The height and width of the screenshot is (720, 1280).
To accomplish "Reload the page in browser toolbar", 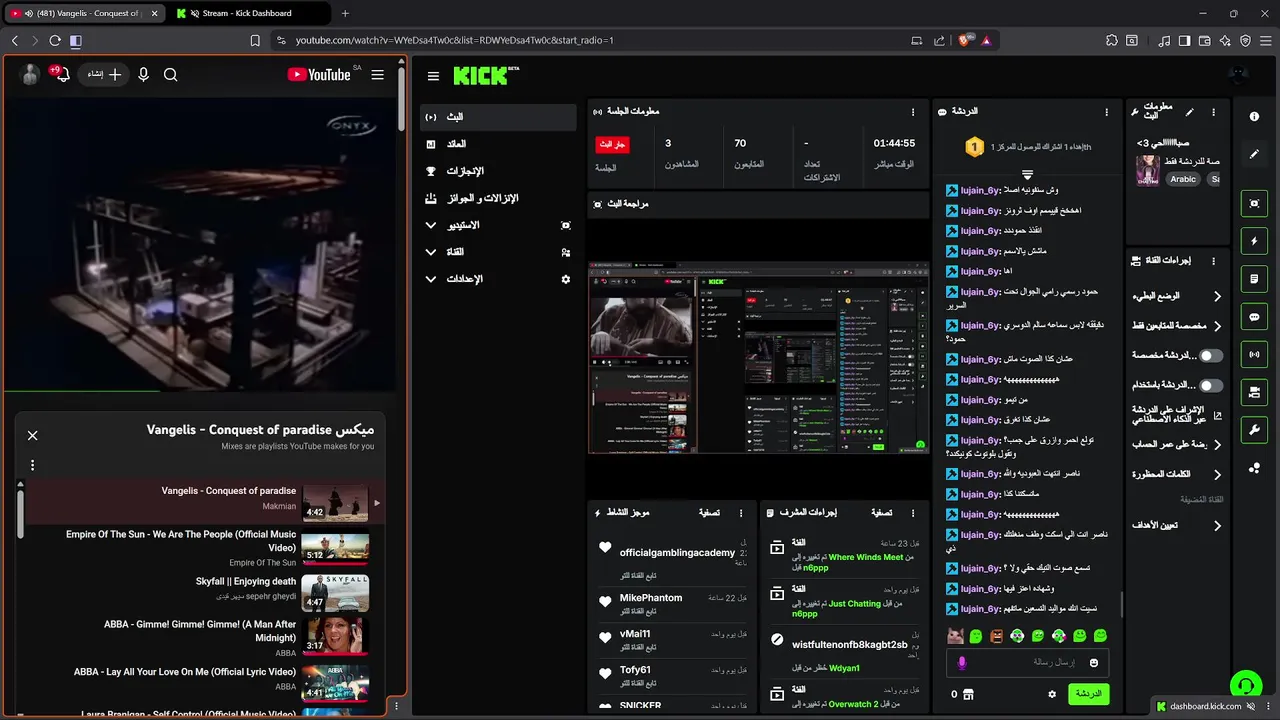I will [x=55, y=40].
